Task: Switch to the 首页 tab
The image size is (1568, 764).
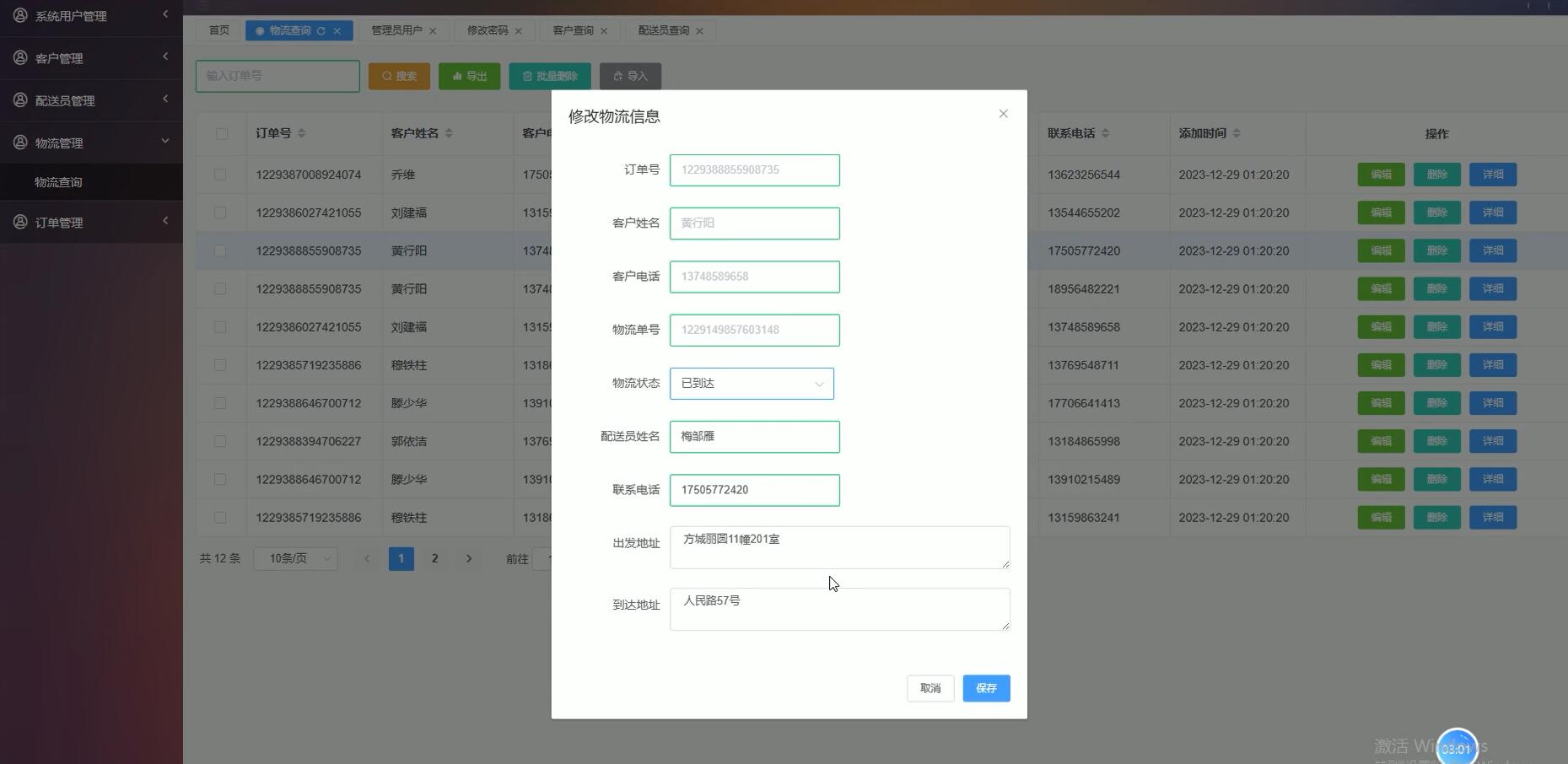Action: click(x=218, y=30)
